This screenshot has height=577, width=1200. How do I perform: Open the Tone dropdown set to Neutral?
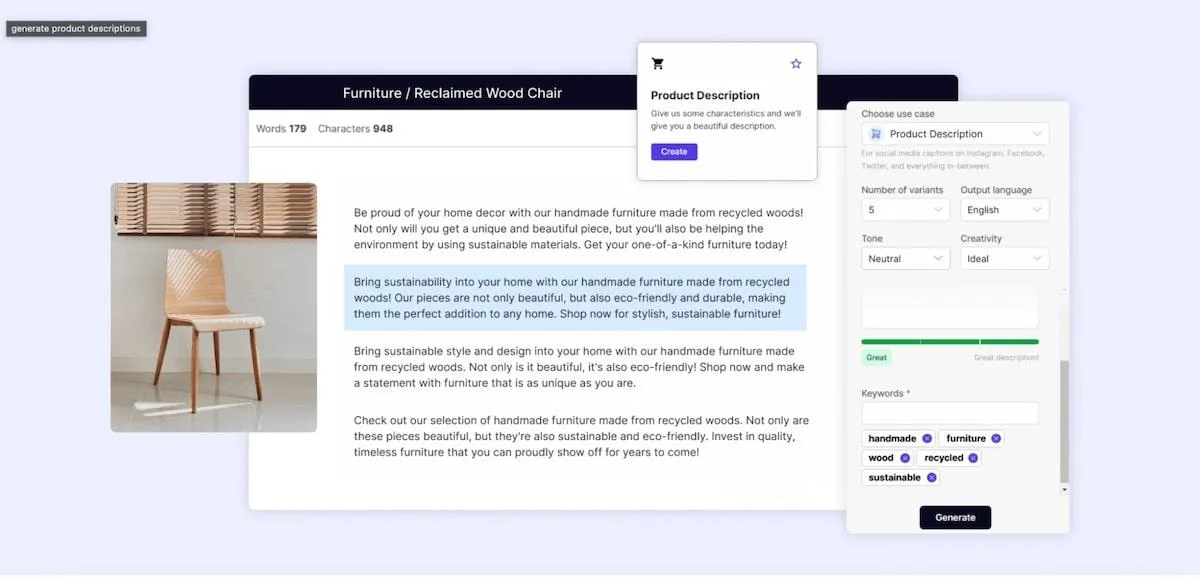pyautogui.click(x=905, y=259)
